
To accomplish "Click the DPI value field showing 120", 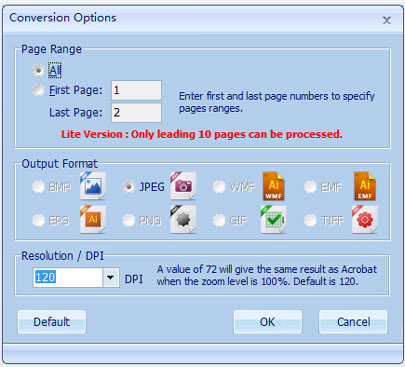I will (x=68, y=277).
